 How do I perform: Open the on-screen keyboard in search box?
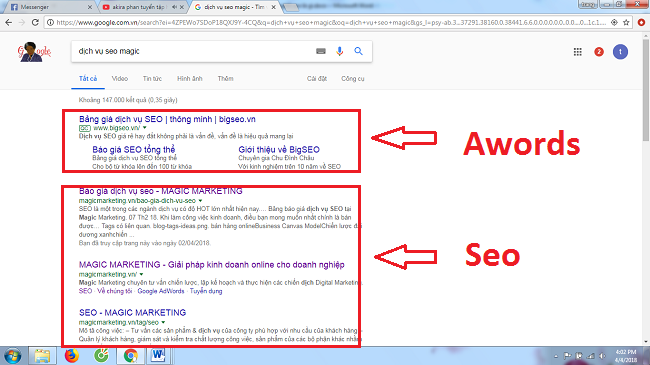click(x=320, y=51)
